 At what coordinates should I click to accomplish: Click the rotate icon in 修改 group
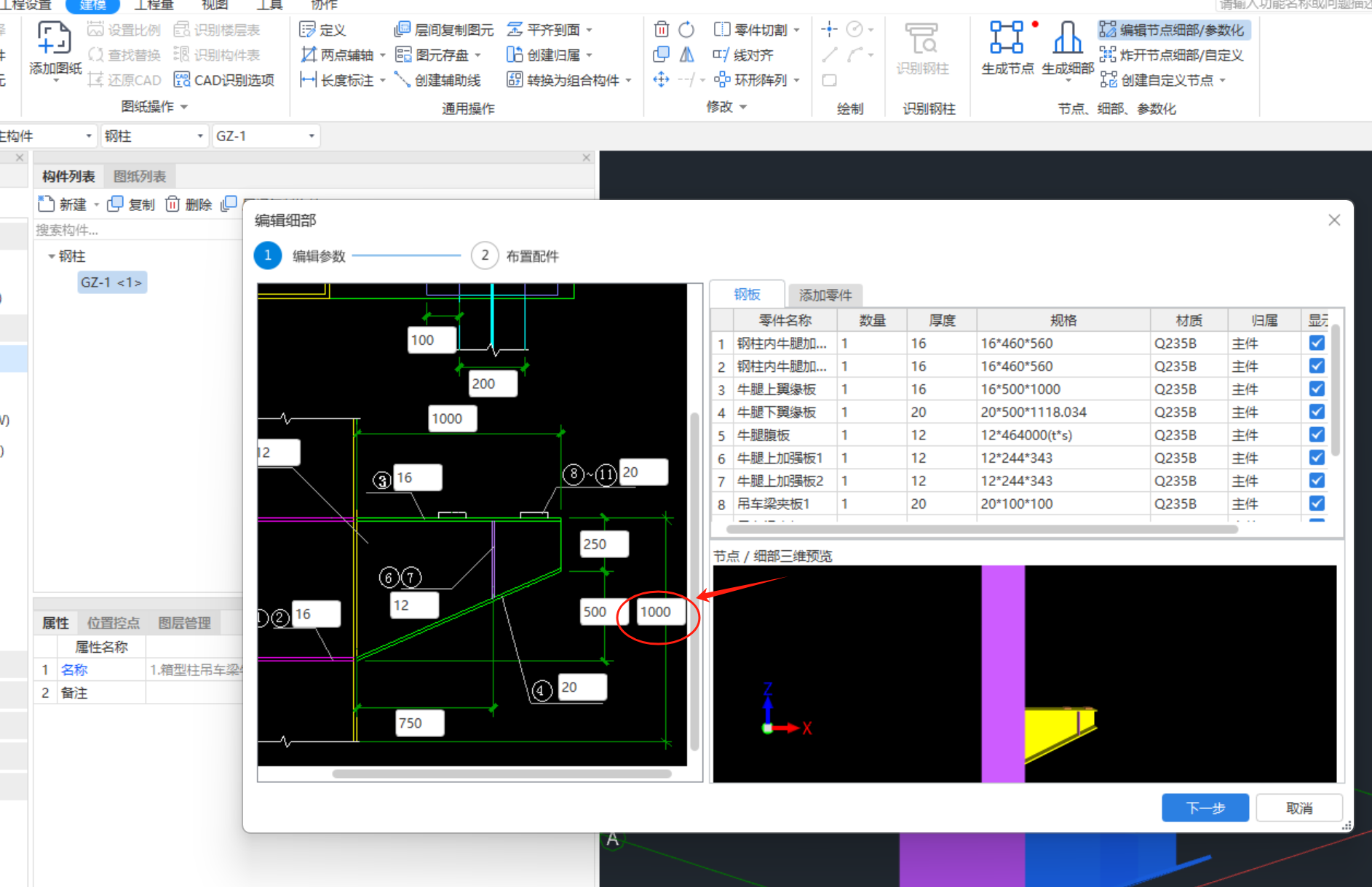click(686, 30)
